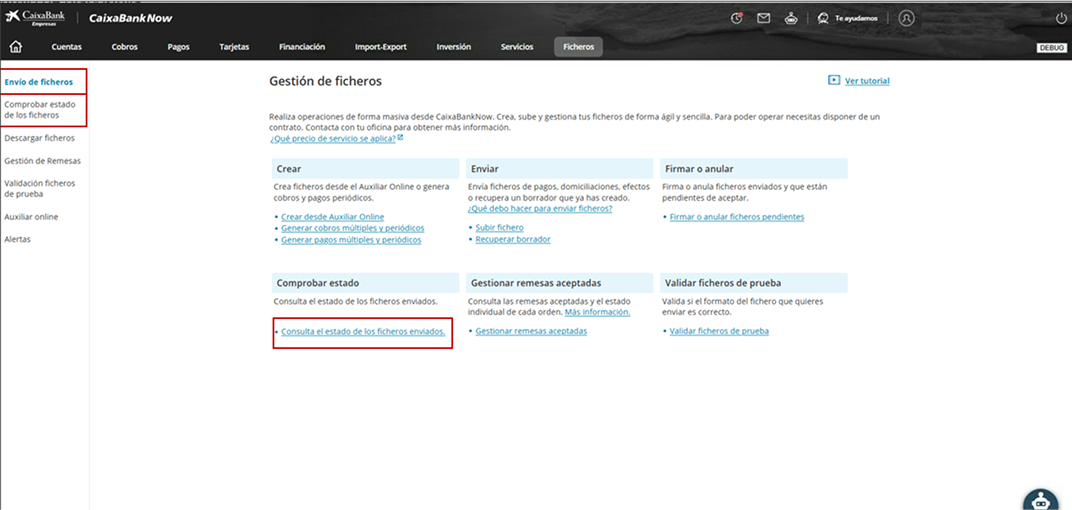Open the mailbox envelope icon
The width and height of the screenshot is (1072, 510).
point(764,18)
